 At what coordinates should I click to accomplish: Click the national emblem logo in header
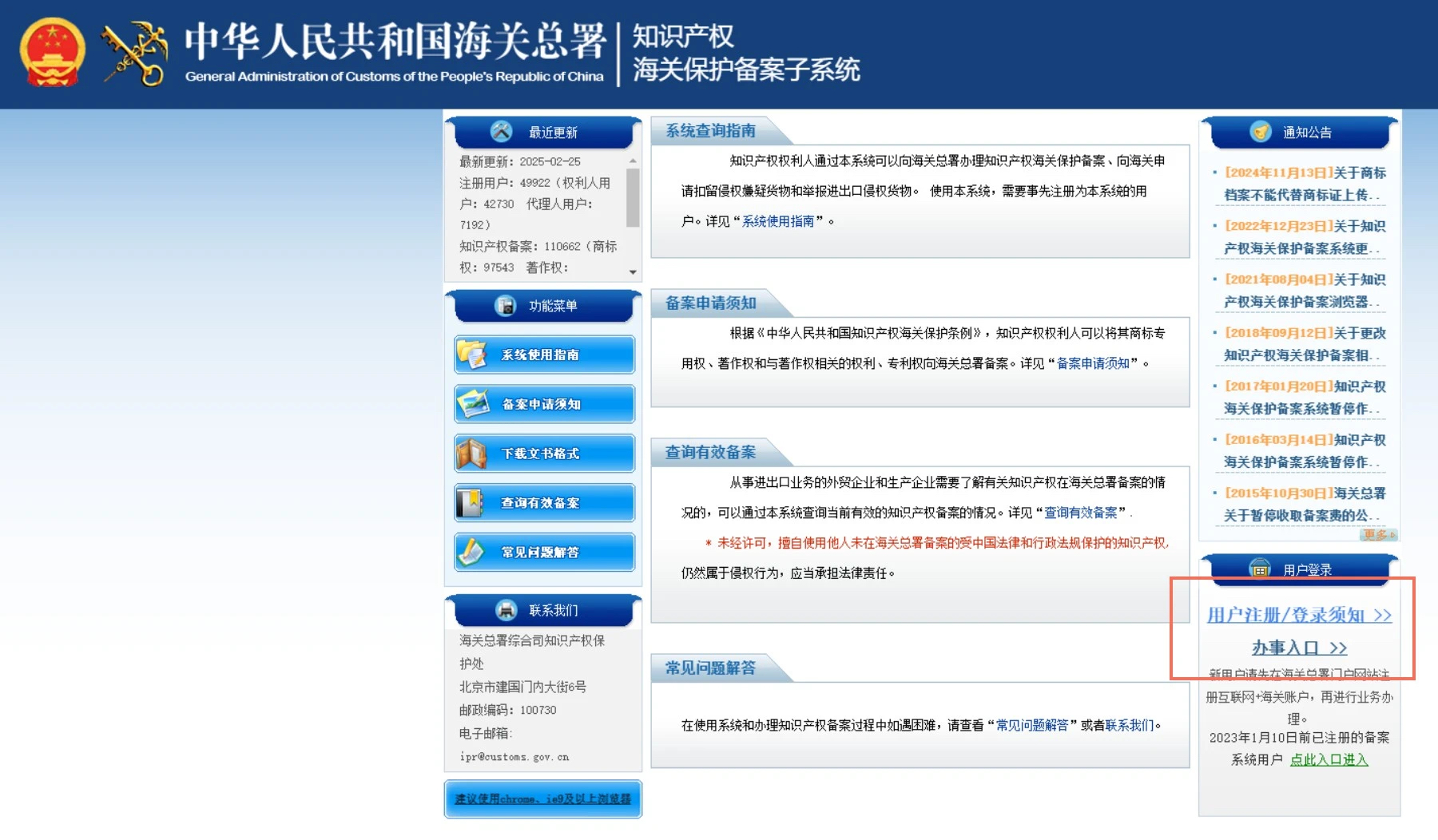tap(52, 53)
